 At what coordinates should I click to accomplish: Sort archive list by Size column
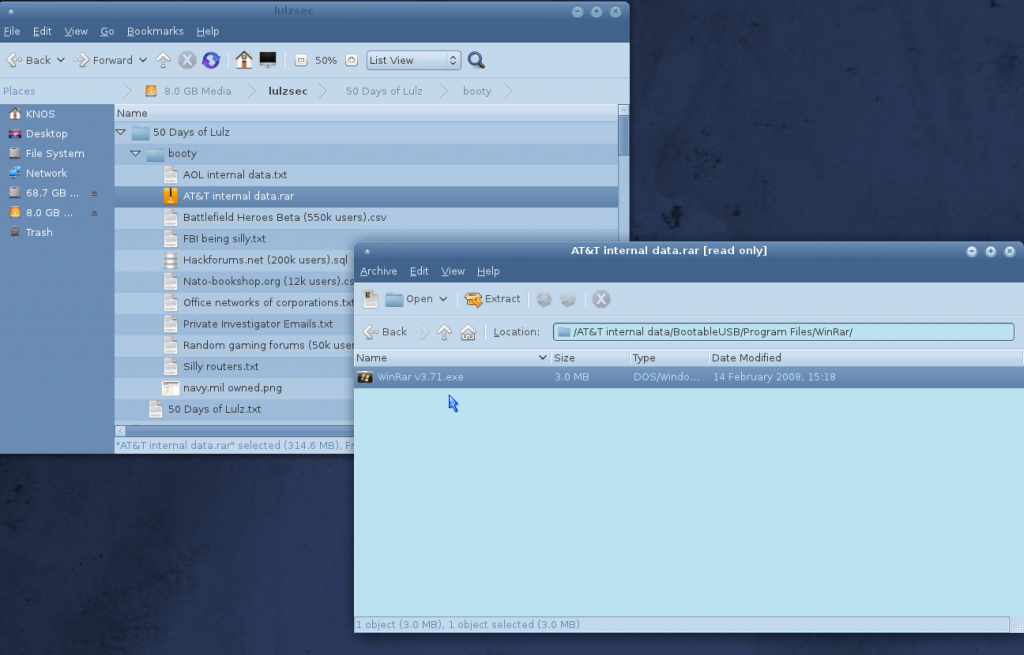click(590, 358)
